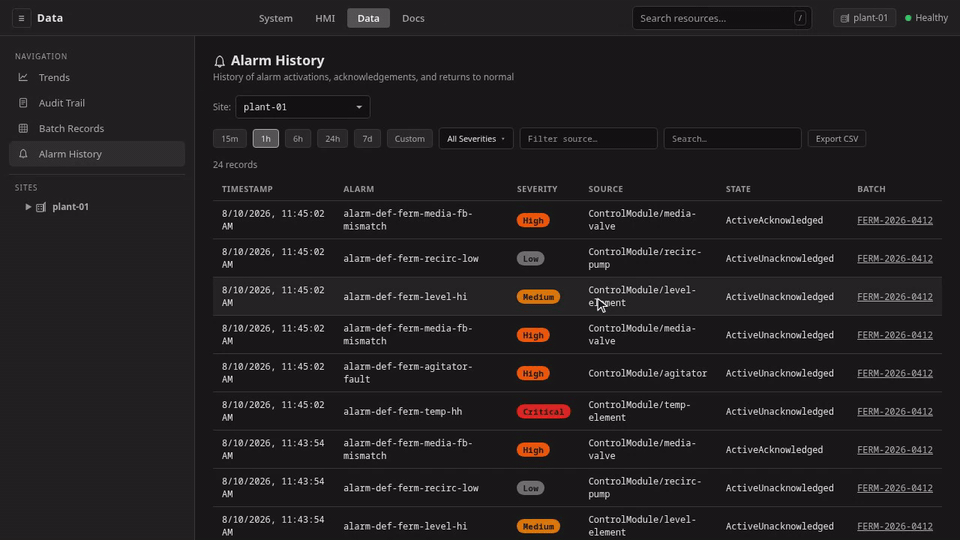Open Batch Records in navigation
The image size is (960, 540).
[97, 129]
